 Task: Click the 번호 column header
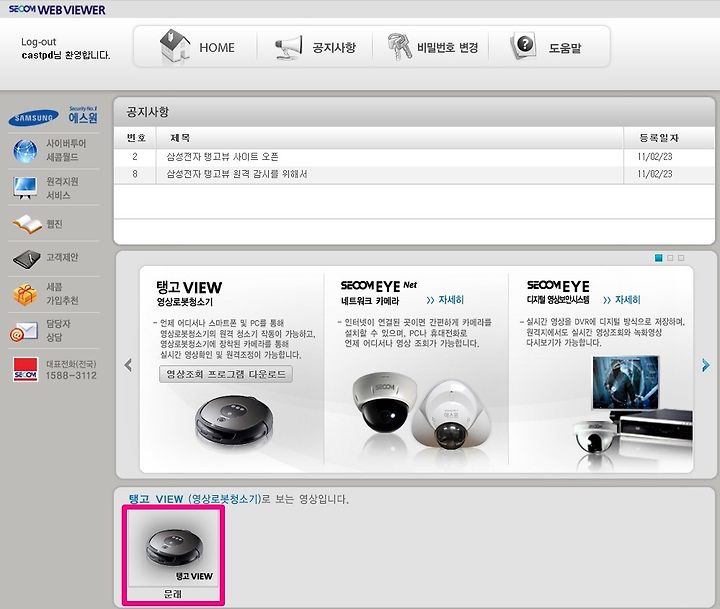[136, 138]
